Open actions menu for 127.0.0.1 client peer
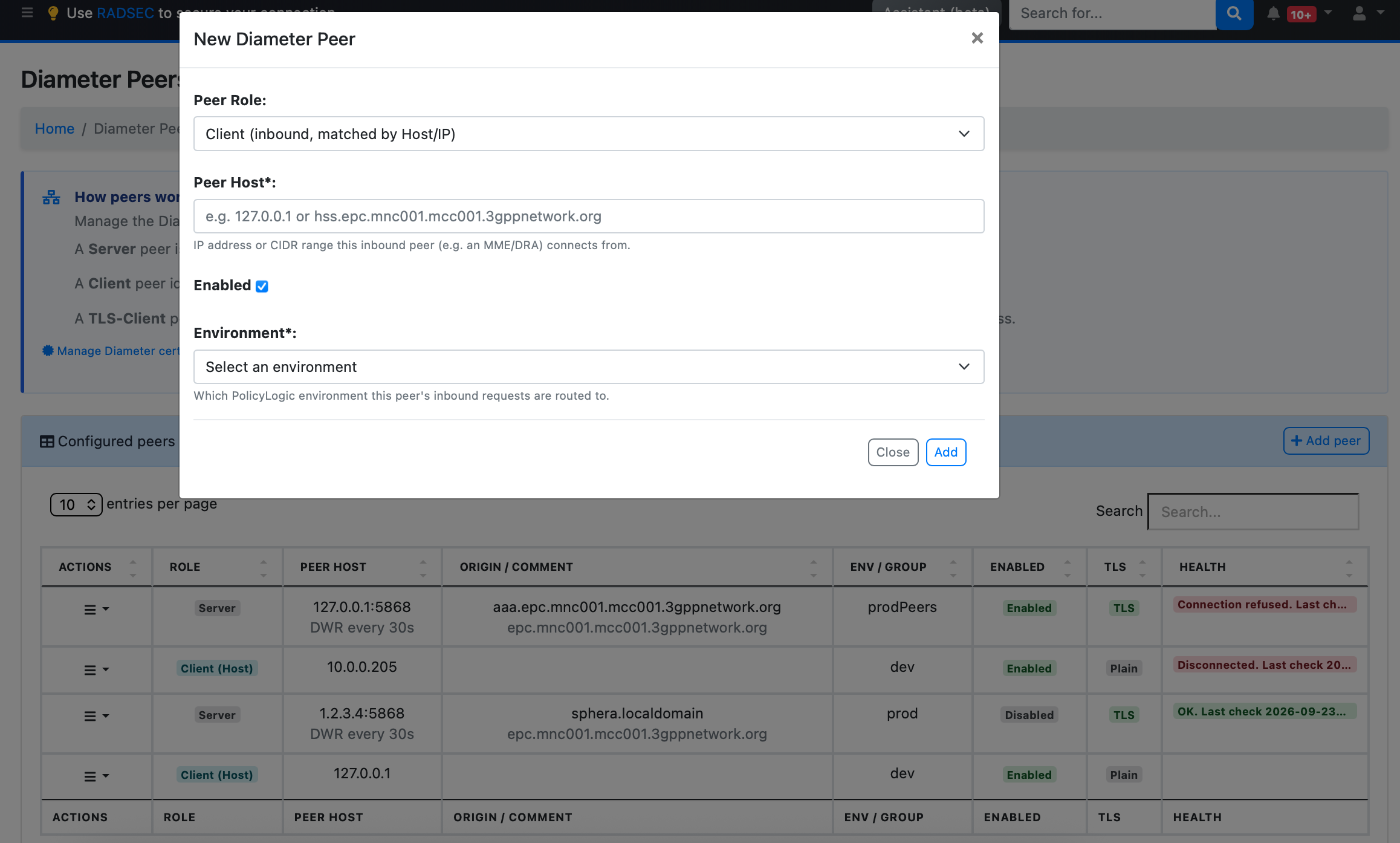 [96, 776]
